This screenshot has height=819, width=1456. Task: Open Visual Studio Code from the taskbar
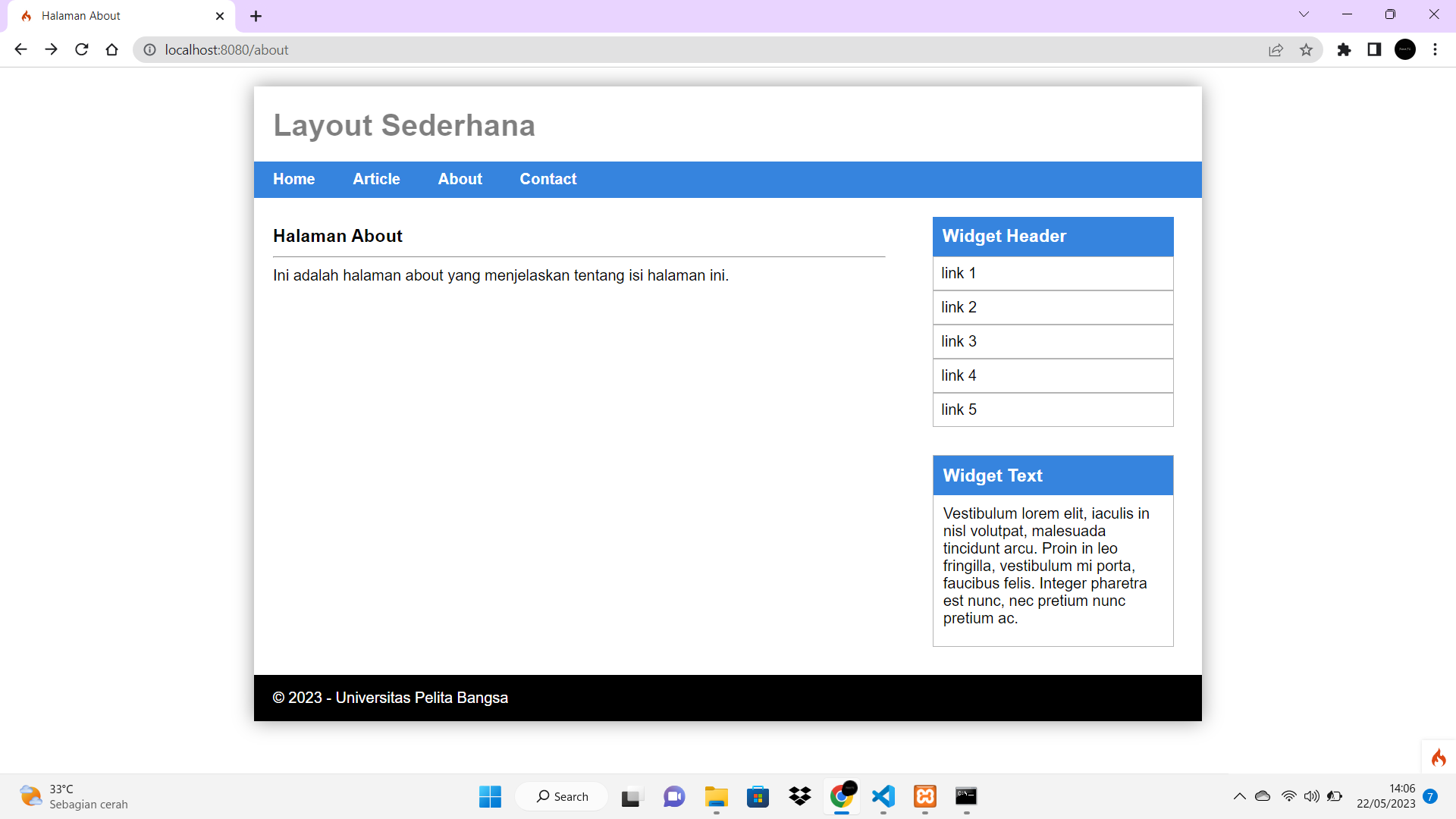coord(883,796)
